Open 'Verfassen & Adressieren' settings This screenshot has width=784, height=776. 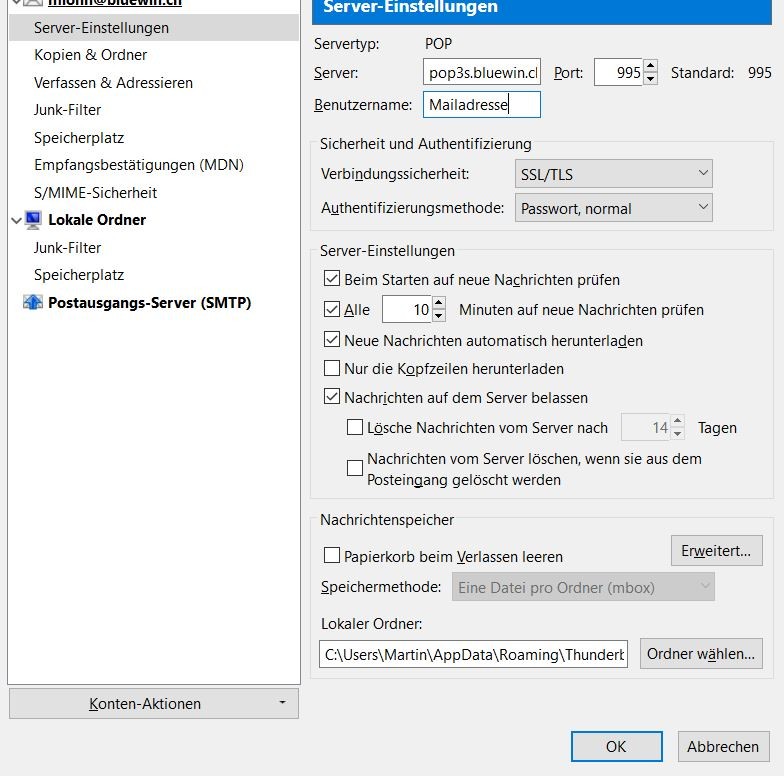point(113,83)
